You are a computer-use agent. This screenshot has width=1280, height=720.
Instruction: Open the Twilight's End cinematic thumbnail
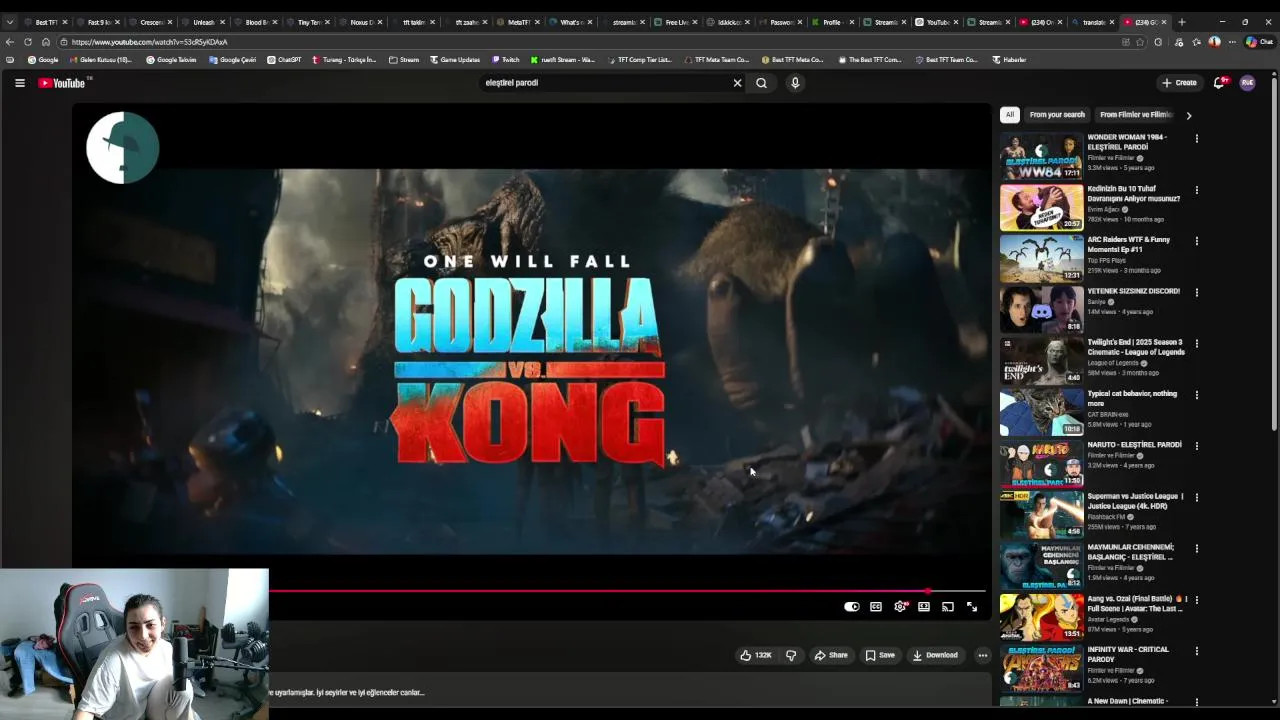1041,361
